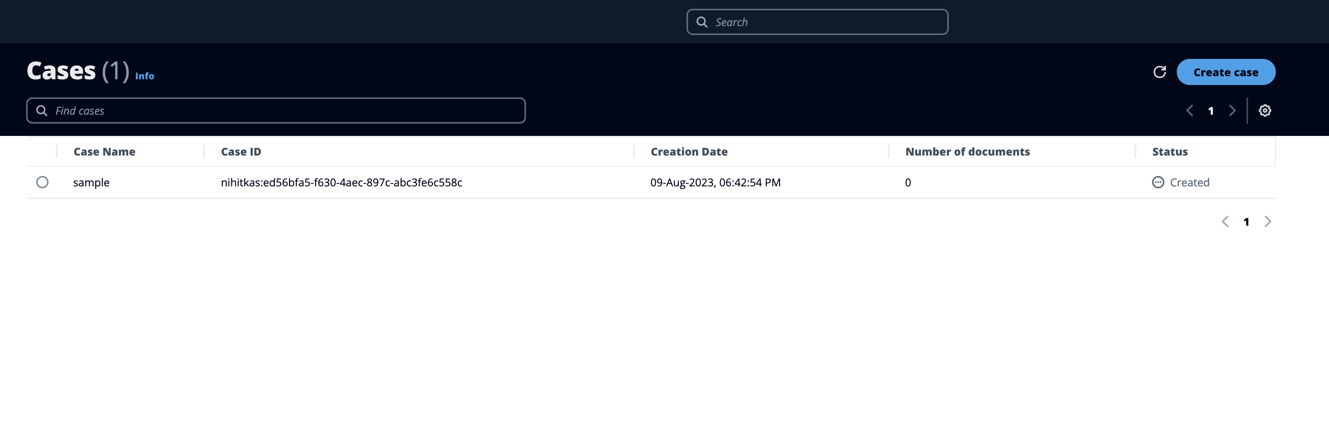Image resolution: width=1329 pixels, height=429 pixels.
Task: Click the Created status text
Action: tap(1190, 183)
